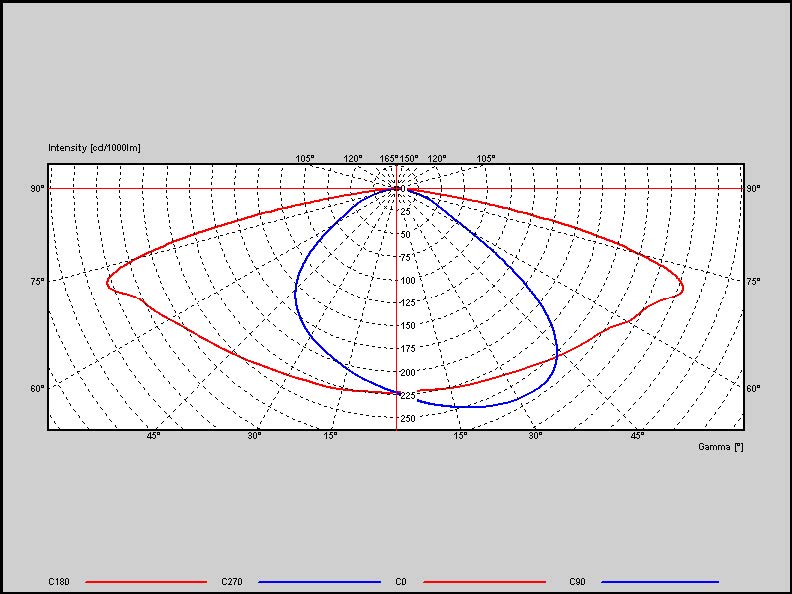Click the Intensity [cd/1000lm] axis title
Screen dimensions: 792x594
tap(94, 148)
